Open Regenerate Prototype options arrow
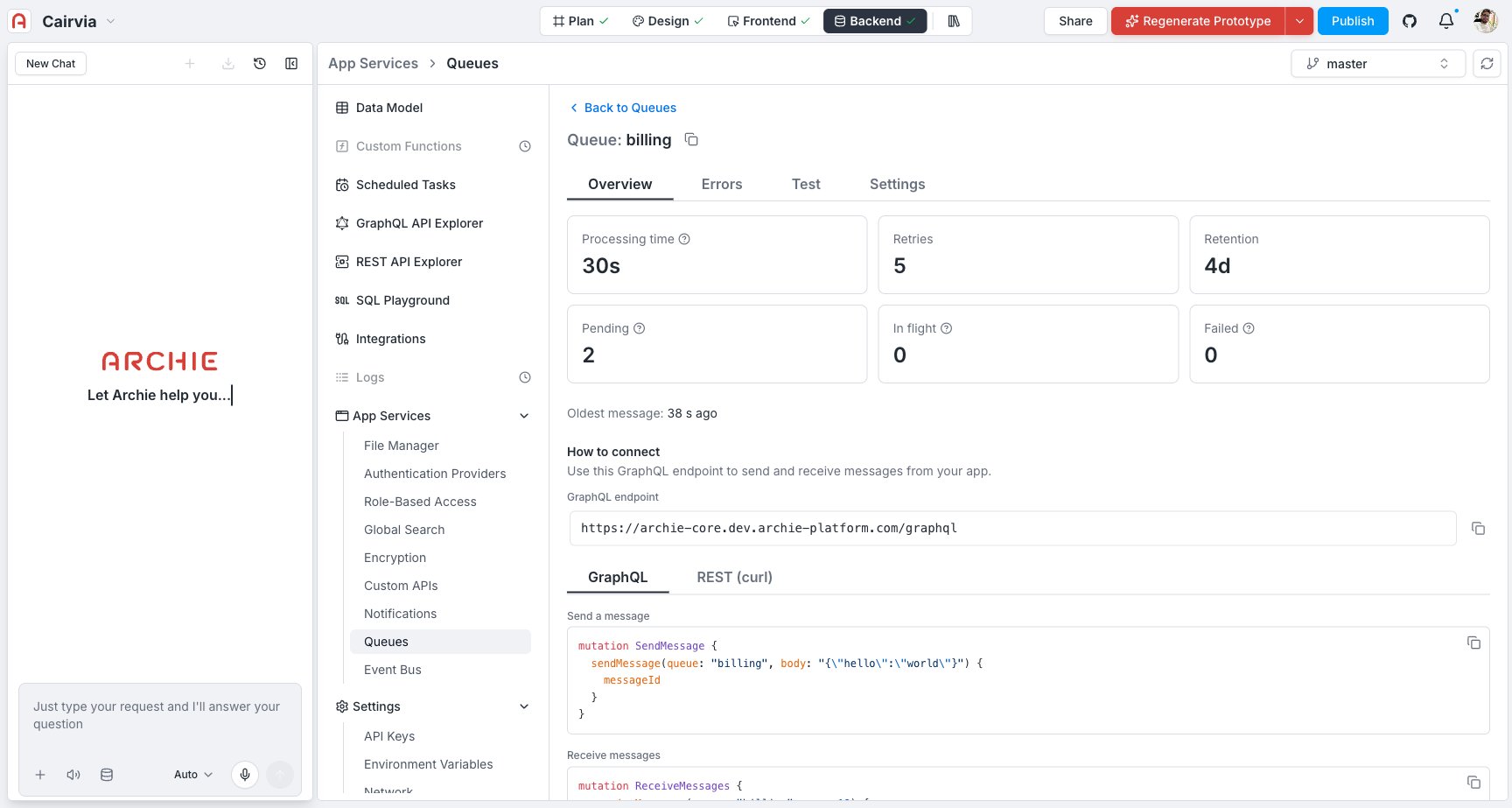 (x=1299, y=21)
